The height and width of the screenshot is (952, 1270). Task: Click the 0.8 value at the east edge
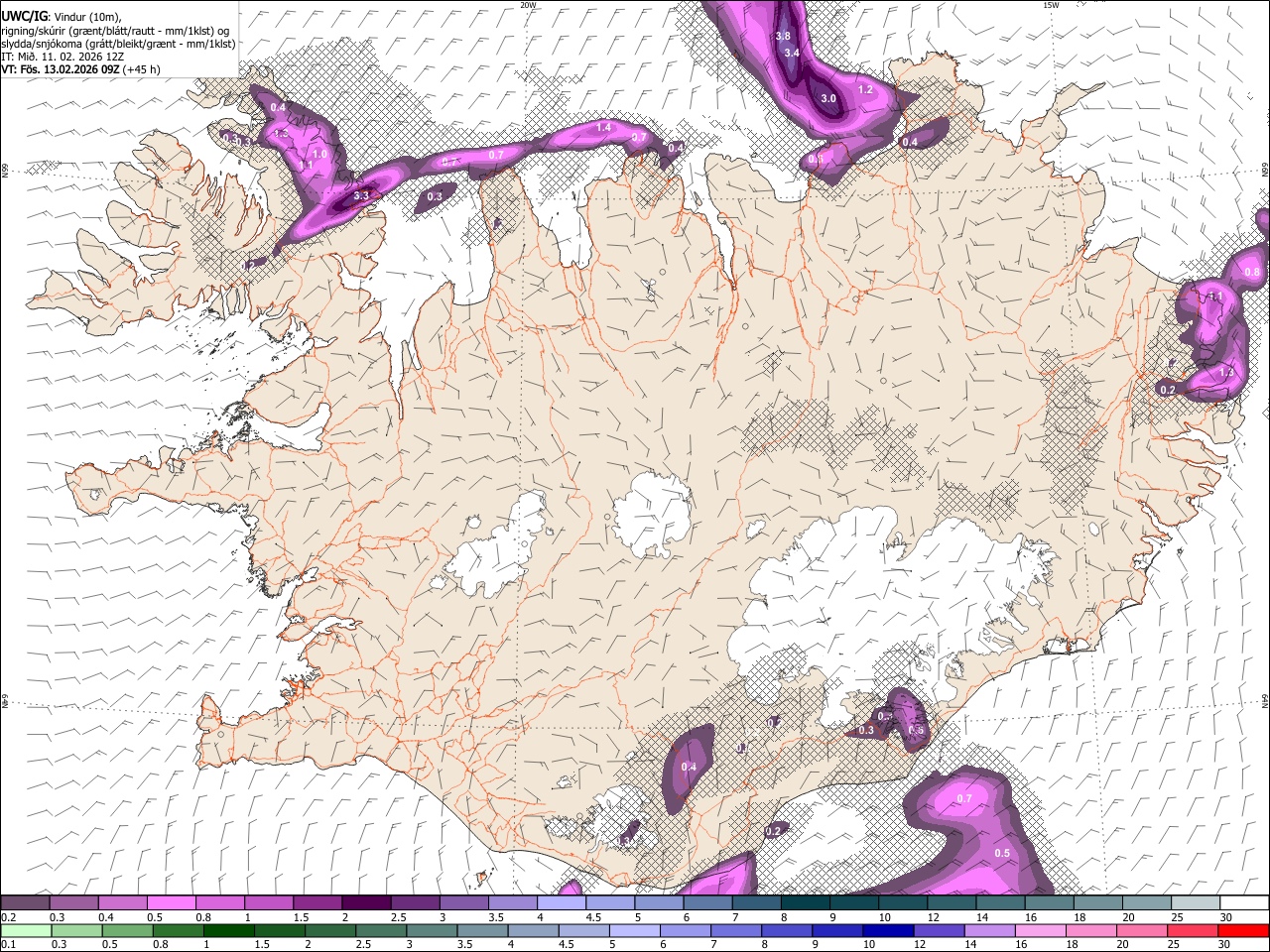point(1251,272)
